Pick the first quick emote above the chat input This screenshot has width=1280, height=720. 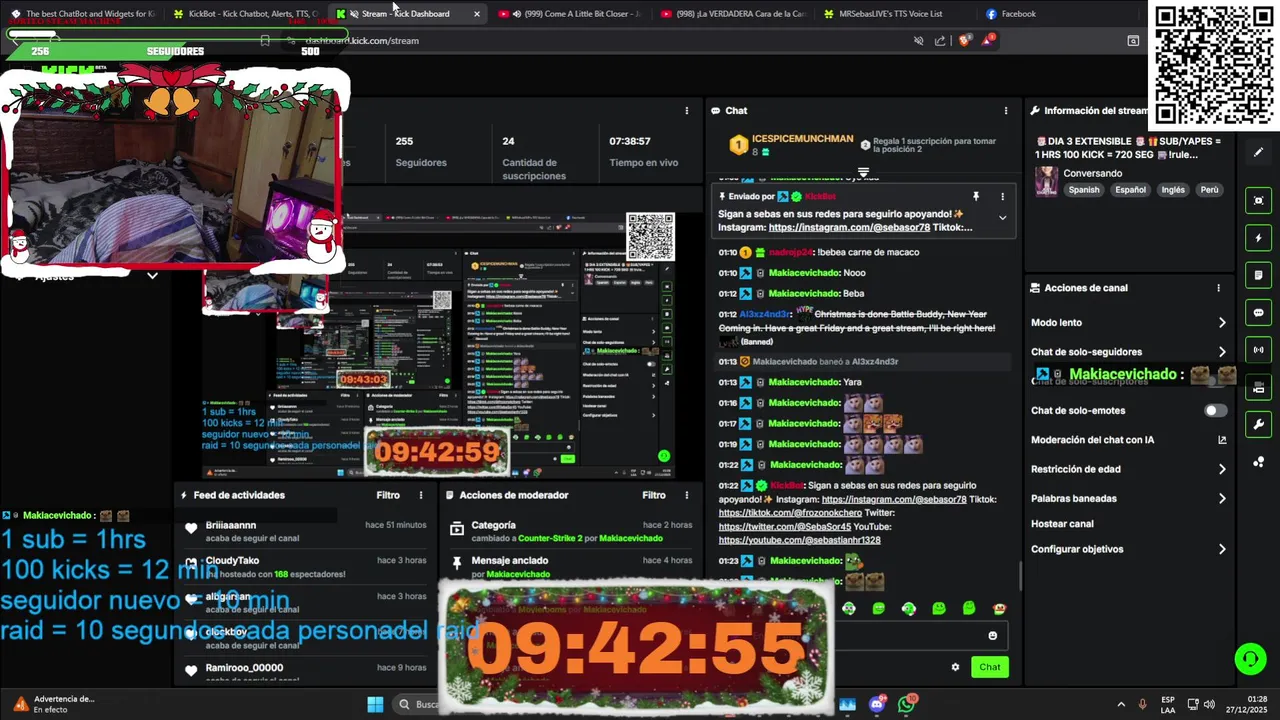pyautogui.click(x=849, y=608)
